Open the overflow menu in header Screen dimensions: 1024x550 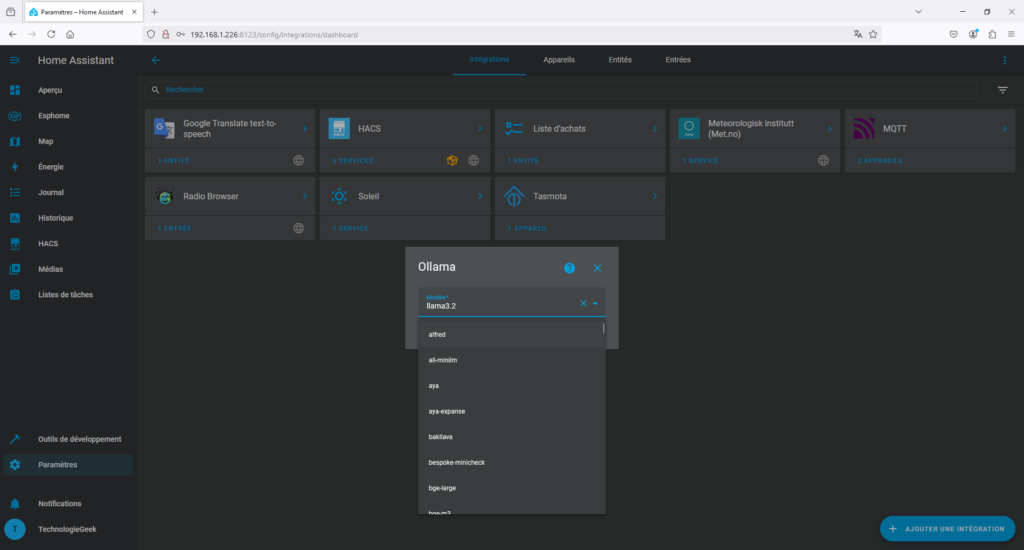click(1004, 60)
